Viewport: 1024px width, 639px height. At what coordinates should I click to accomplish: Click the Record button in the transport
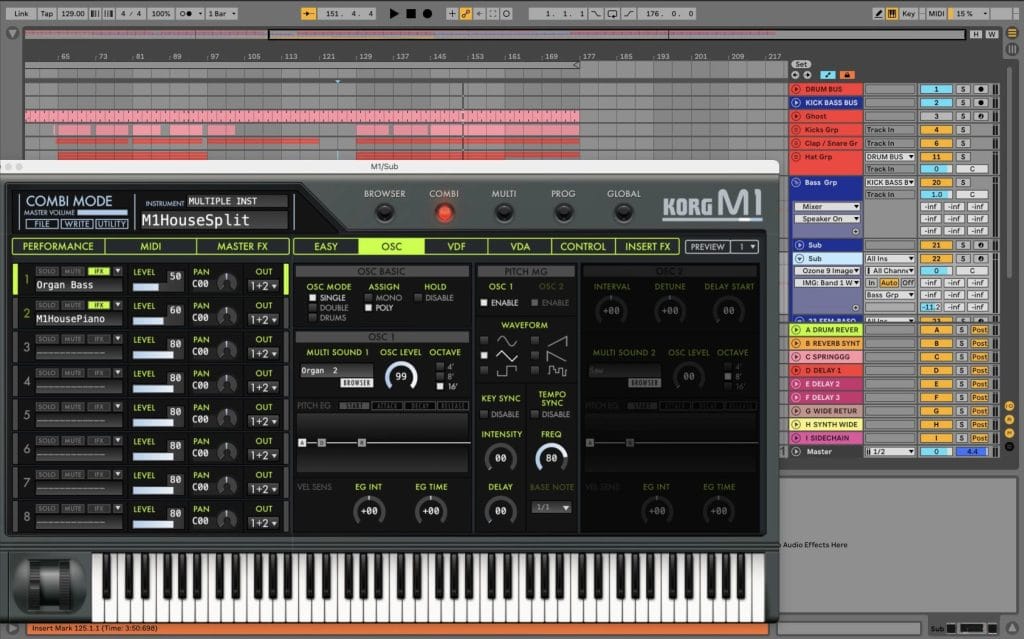pos(427,14)
